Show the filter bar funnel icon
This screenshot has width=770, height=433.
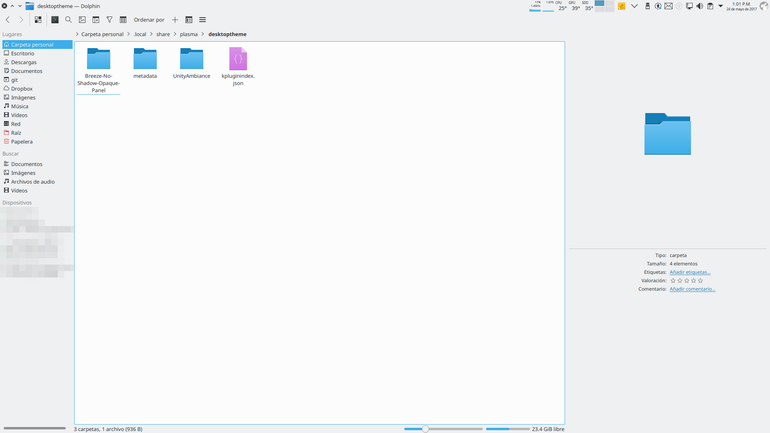[x=110, y=20]
